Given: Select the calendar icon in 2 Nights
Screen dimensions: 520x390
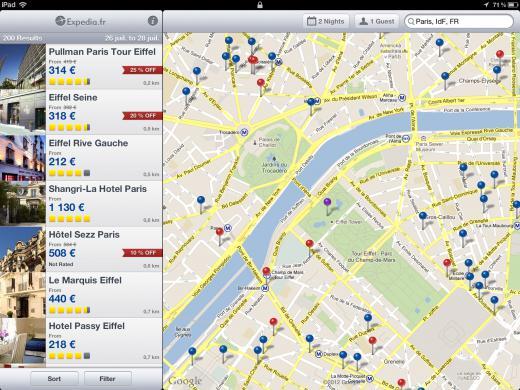Looking at the screenshot, I should click(311, 21).
